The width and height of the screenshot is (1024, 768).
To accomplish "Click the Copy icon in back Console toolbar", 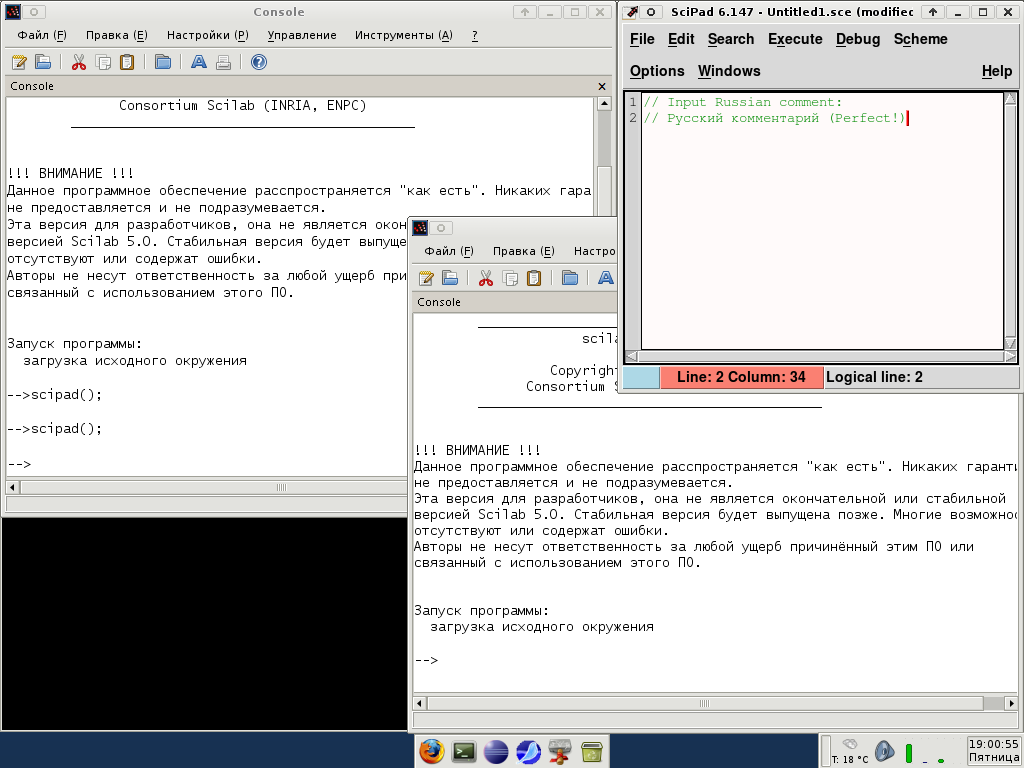I will point(103,62).
